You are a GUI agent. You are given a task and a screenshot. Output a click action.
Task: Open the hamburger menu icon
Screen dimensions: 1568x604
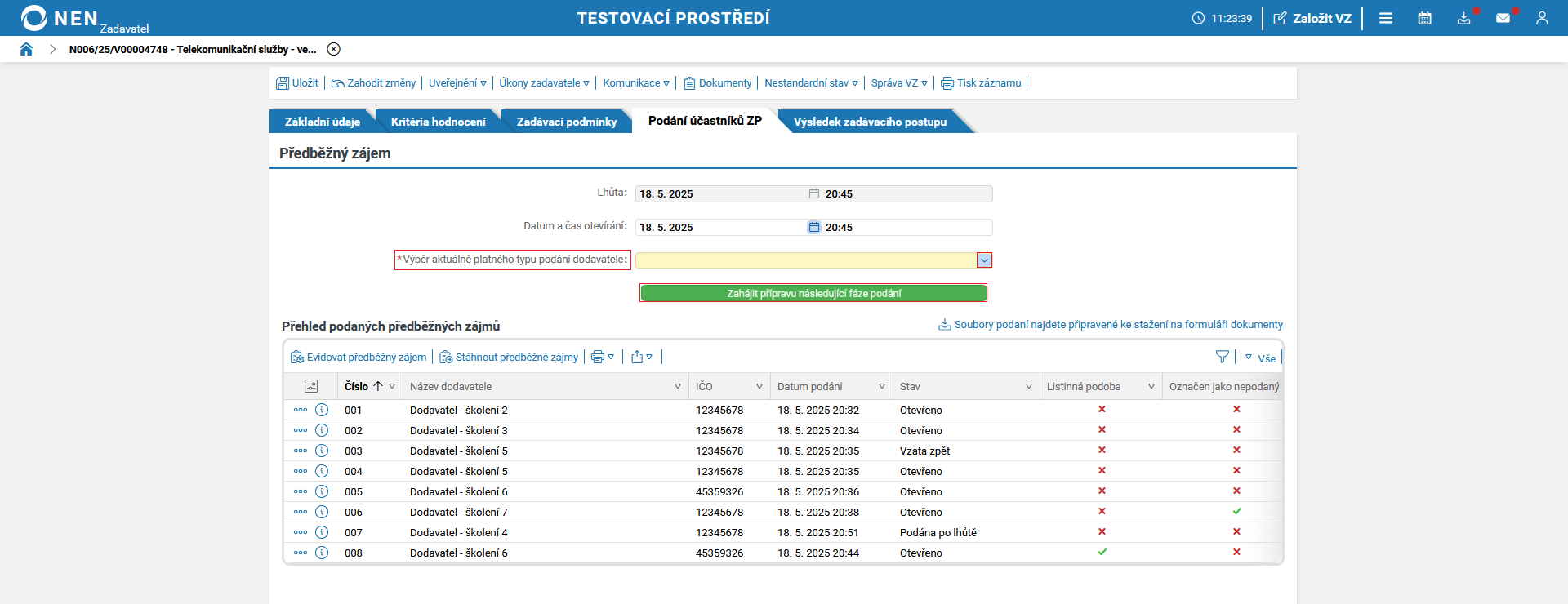(1386, 18)
